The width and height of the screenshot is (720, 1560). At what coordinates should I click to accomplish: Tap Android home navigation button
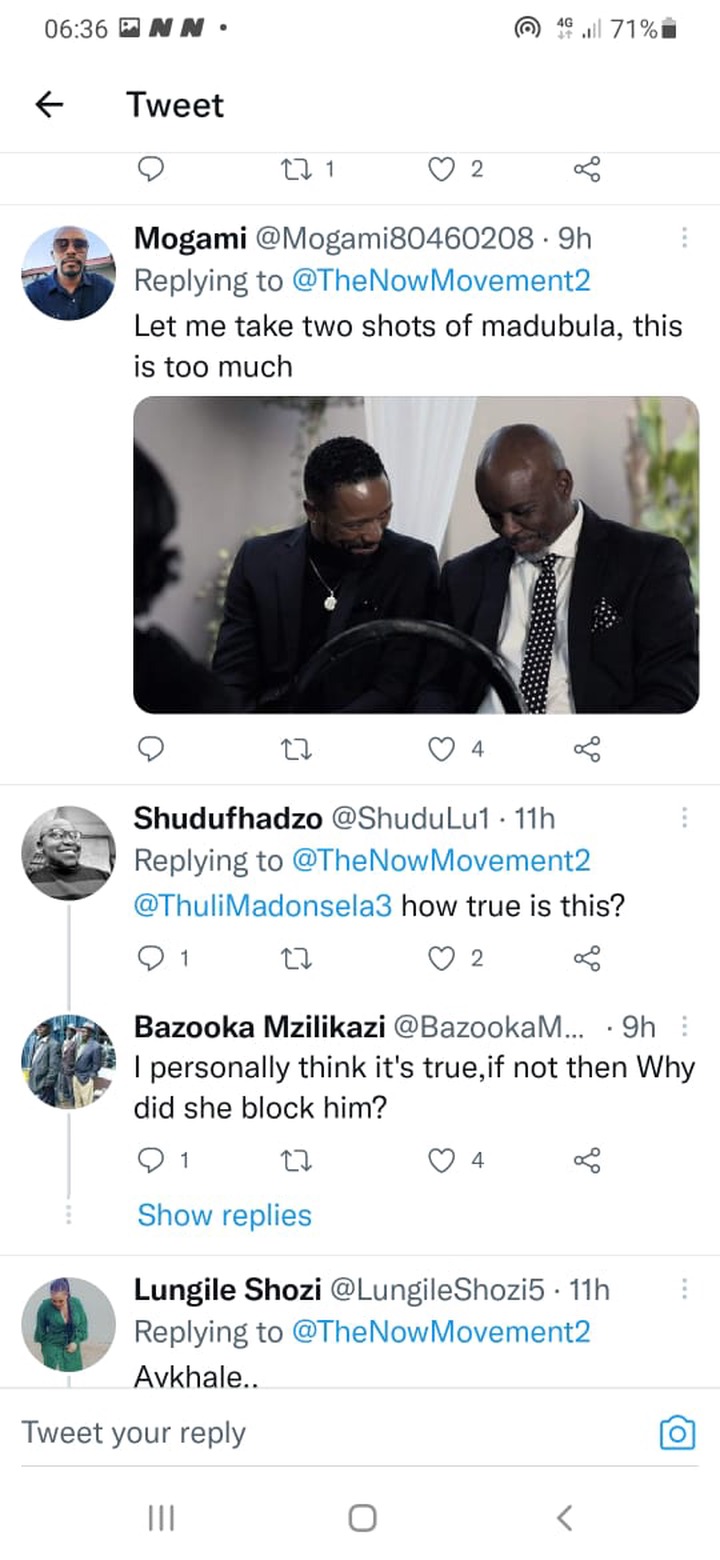coord(362,1518)
